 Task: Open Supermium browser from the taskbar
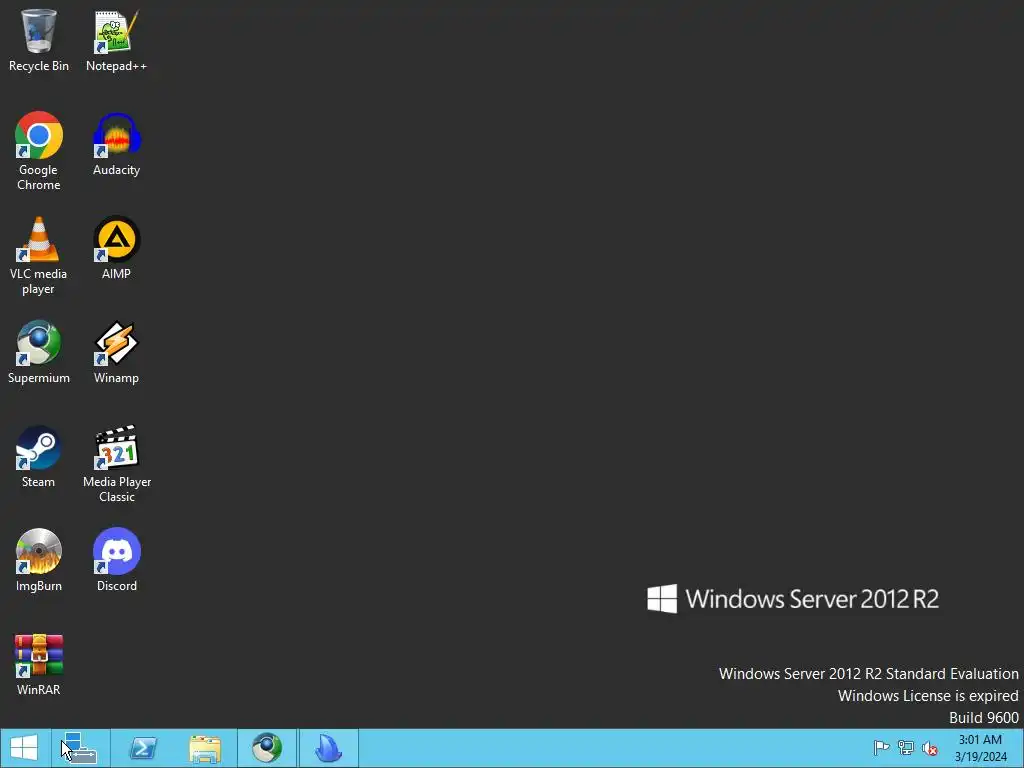coord(267,748)
